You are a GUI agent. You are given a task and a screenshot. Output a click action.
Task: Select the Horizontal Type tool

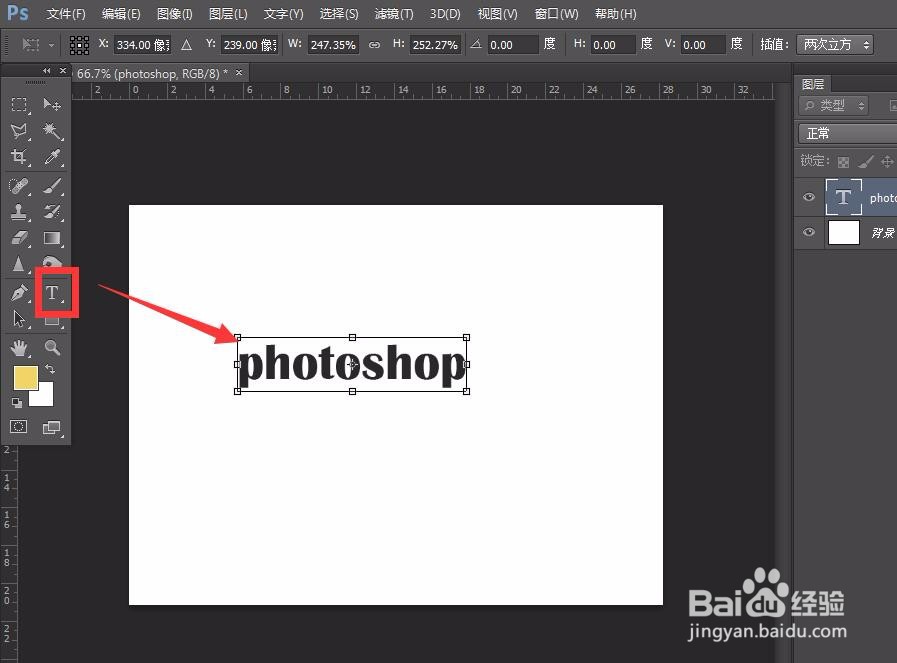click(52, 293)
